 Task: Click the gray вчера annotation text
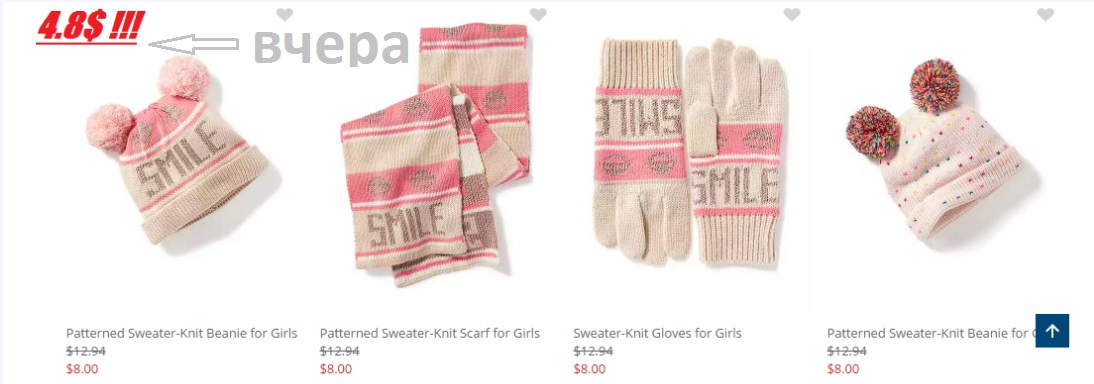point(331,45)
